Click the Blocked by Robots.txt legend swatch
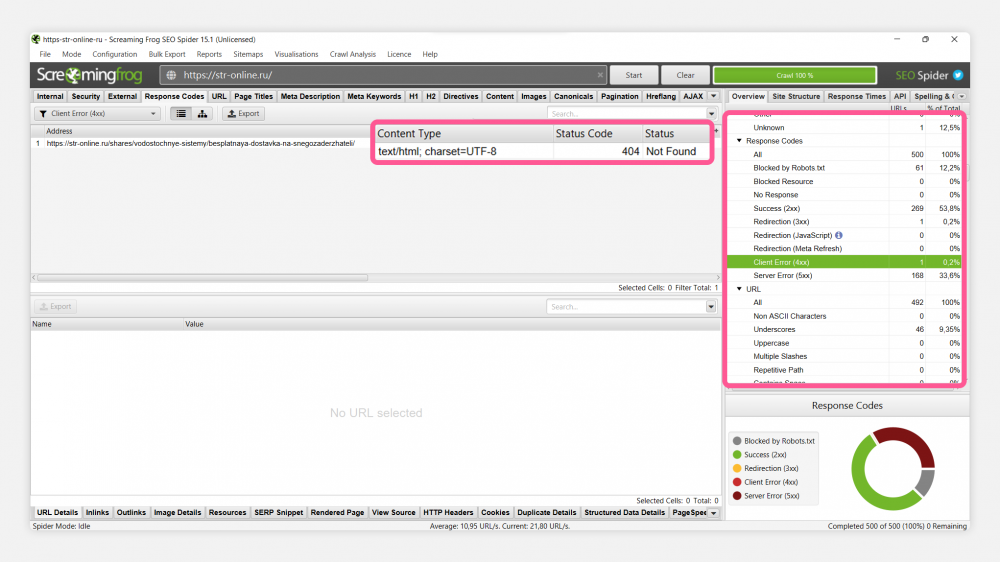 tap(737, 441)
